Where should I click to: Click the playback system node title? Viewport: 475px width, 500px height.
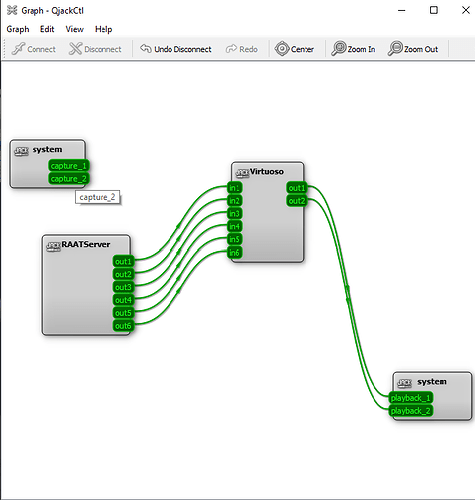click(432, 382)
